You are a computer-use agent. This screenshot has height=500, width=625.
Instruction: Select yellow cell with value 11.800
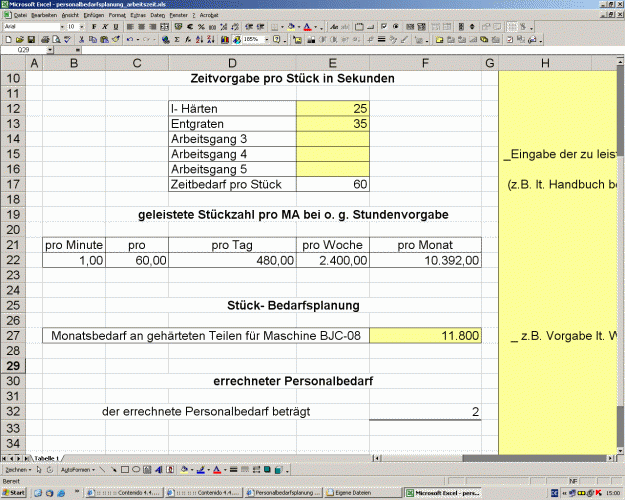pyautogui.click(x=425, y=336)
